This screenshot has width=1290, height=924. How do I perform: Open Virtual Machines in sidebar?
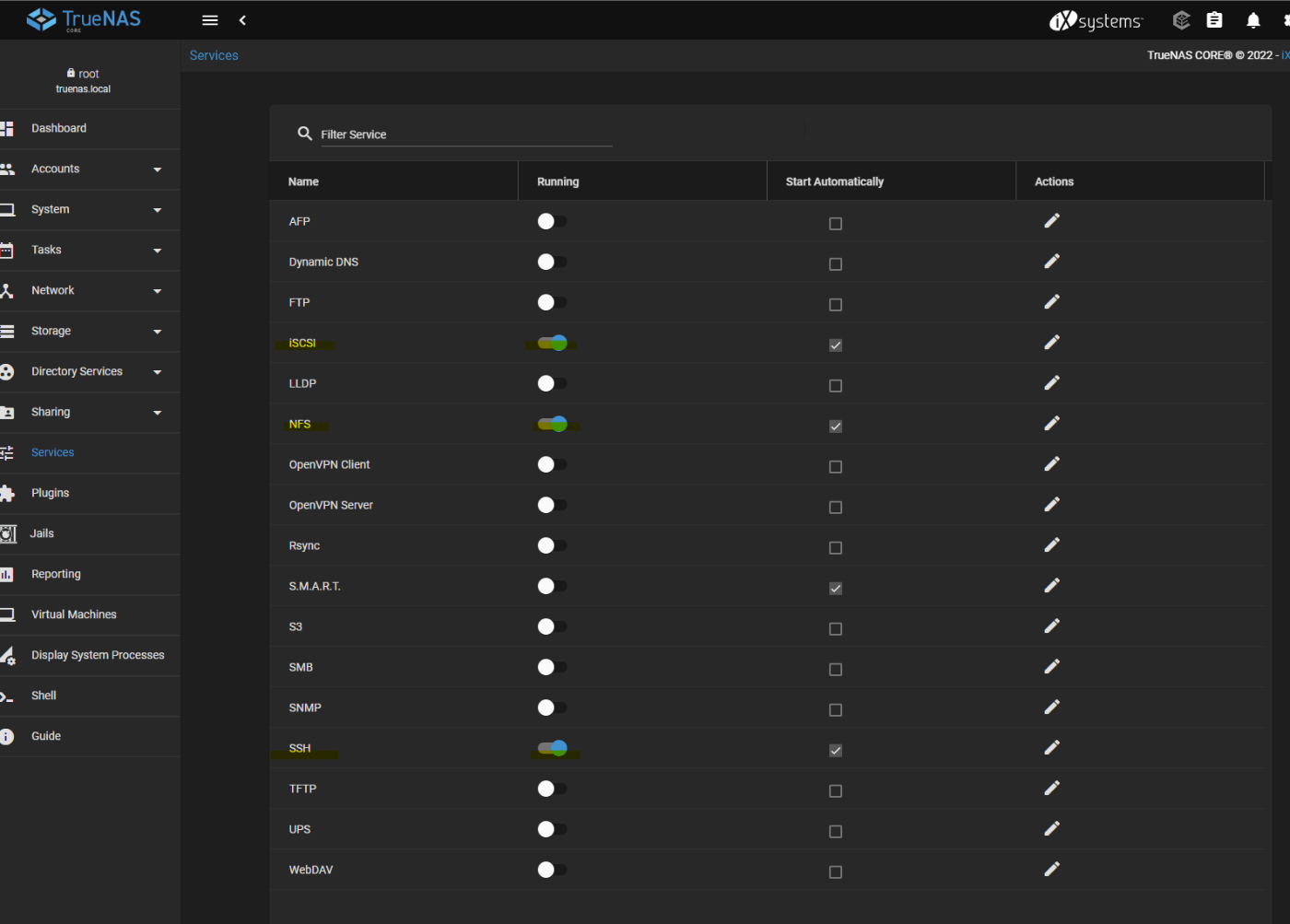(89, 615)
